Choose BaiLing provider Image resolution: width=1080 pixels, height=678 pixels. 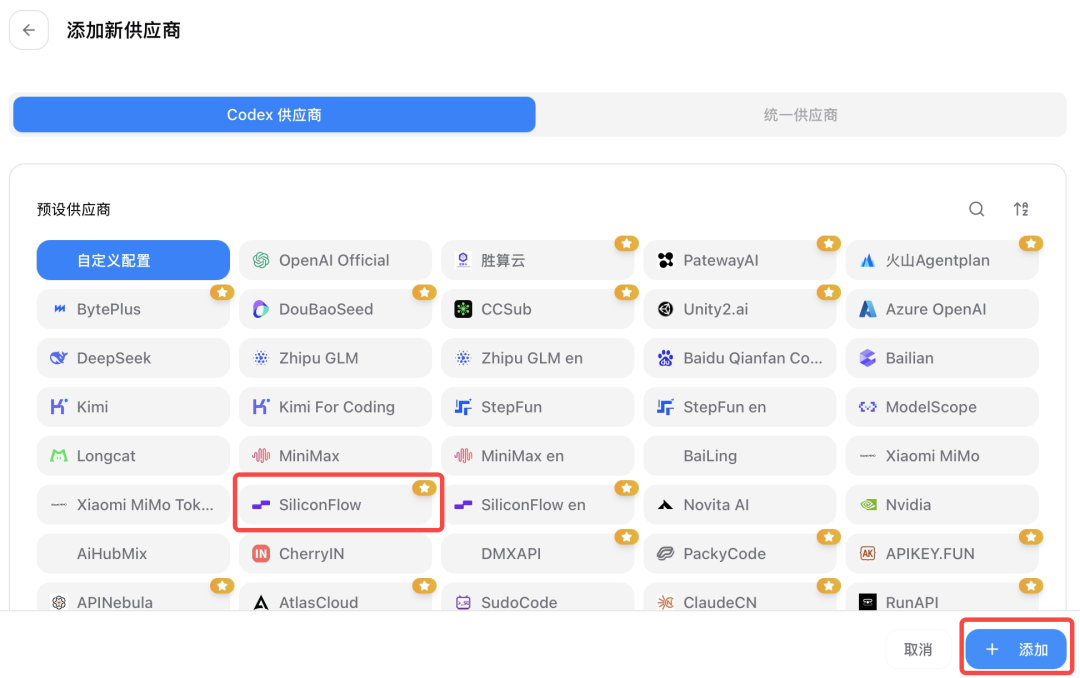click(740, 456)
